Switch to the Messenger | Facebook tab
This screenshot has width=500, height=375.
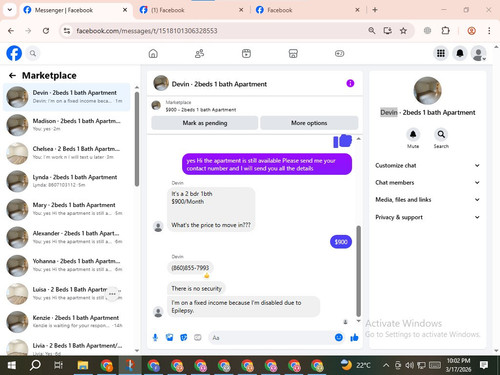(75, 10)
